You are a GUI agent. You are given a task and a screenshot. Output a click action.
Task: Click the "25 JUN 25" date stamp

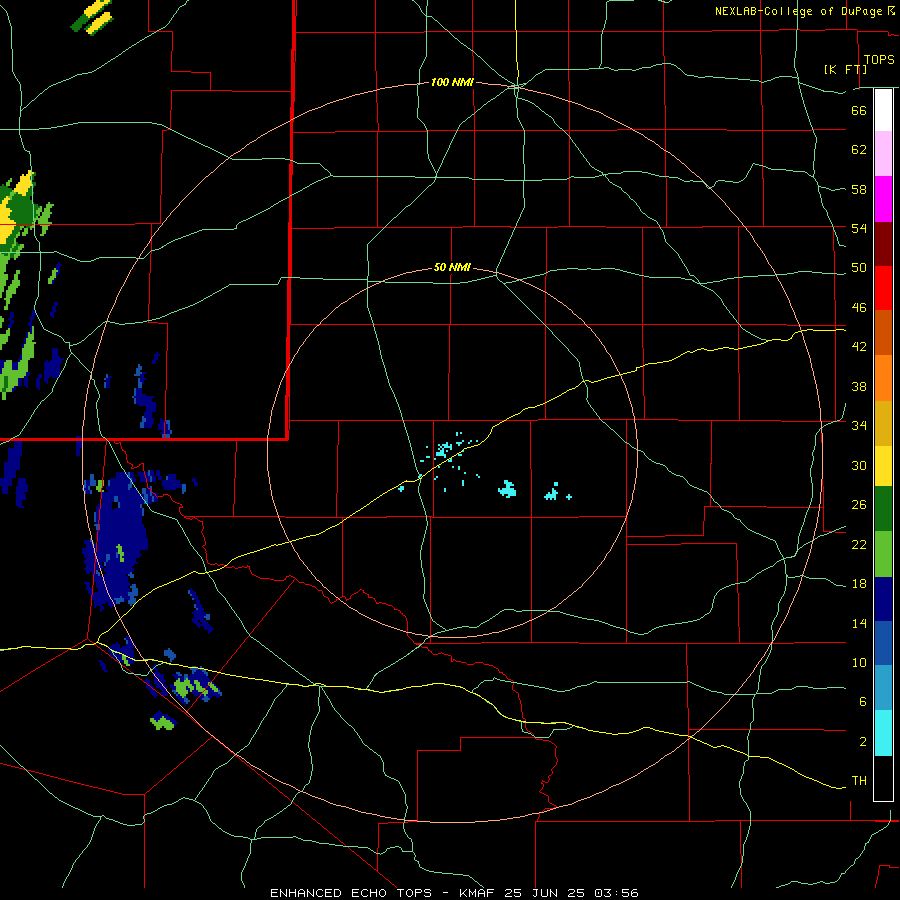tap(544, 893)
